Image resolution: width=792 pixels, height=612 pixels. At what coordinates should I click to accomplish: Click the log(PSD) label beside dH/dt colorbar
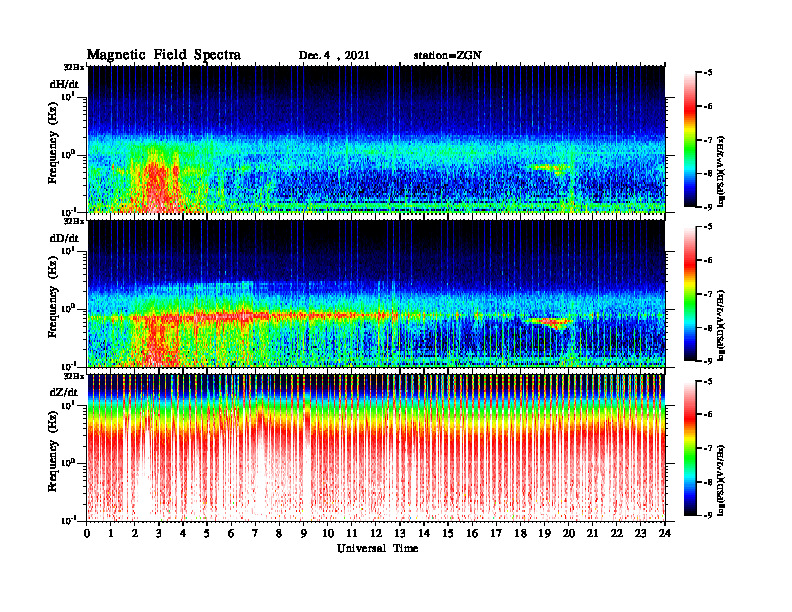tap(721, 171)
